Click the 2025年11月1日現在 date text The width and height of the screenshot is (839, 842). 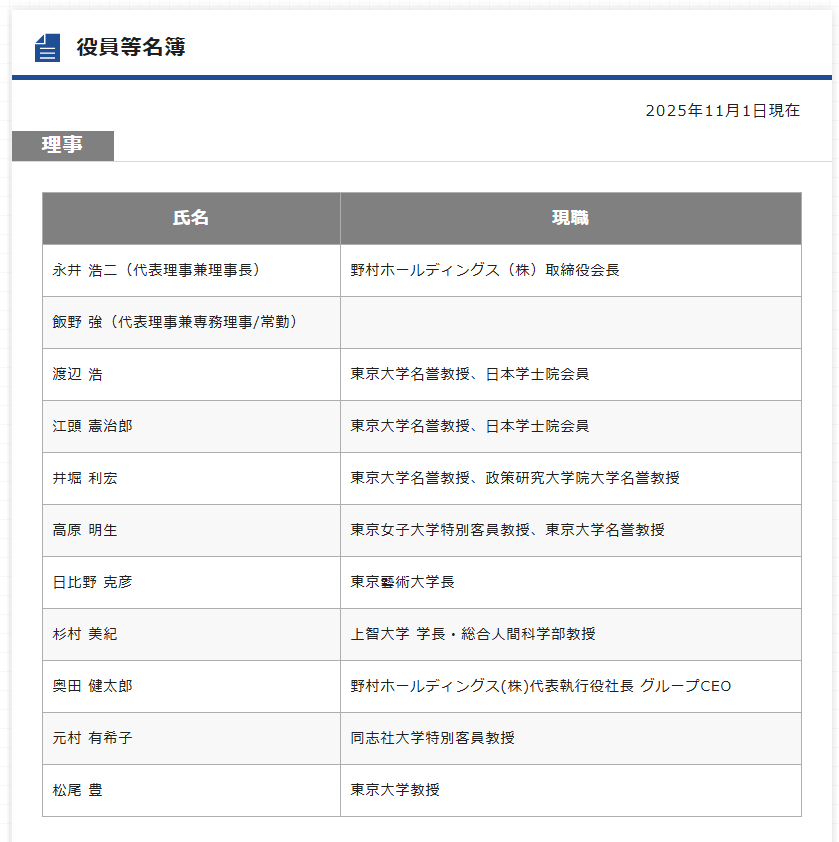722,111
